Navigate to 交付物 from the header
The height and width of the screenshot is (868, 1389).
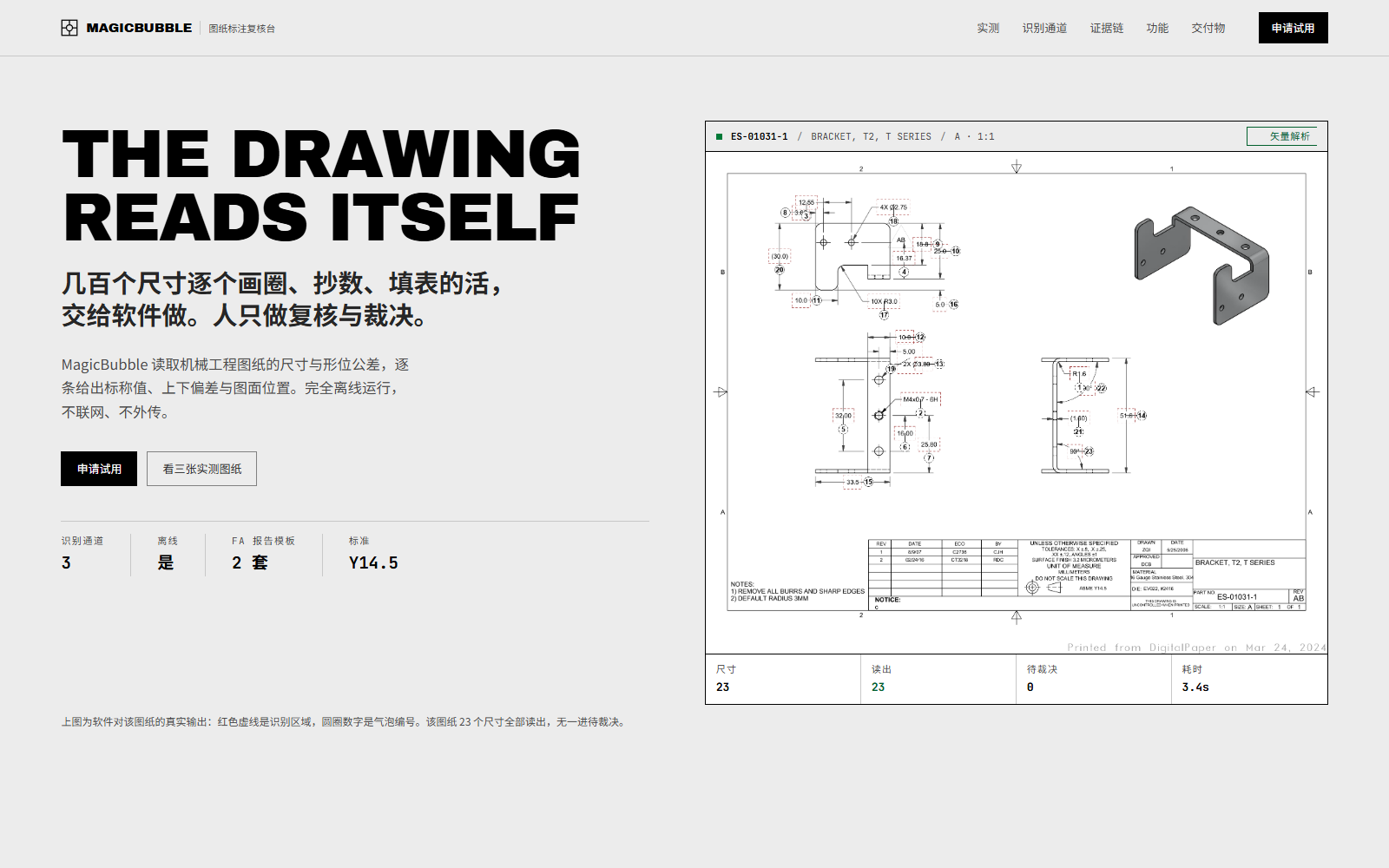click(x=1208, y=28)
